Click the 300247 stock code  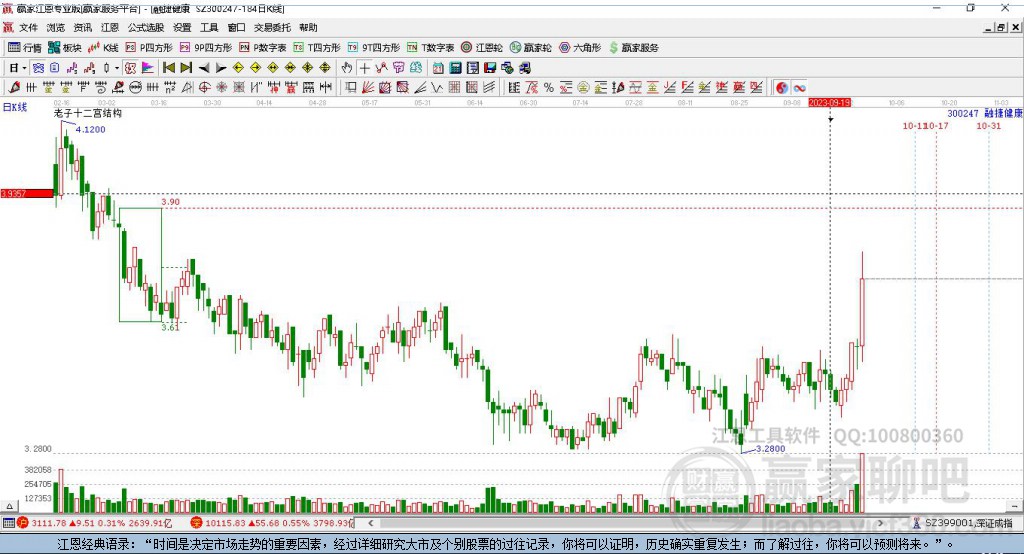pos(963,113)
